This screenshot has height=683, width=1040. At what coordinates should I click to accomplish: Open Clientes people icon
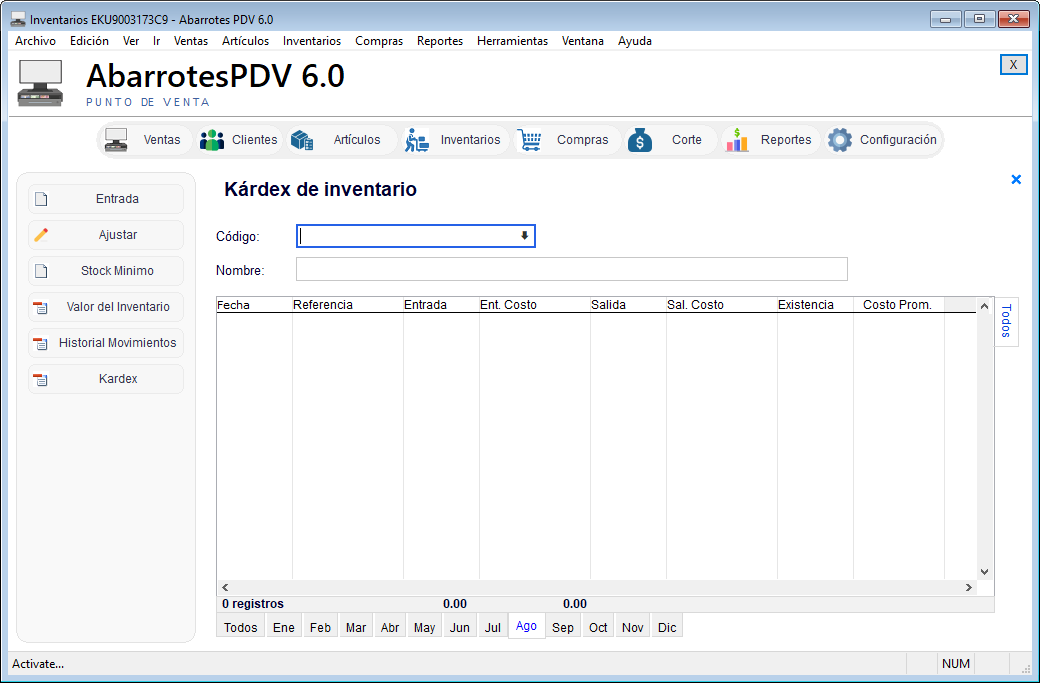click(212, 140)
